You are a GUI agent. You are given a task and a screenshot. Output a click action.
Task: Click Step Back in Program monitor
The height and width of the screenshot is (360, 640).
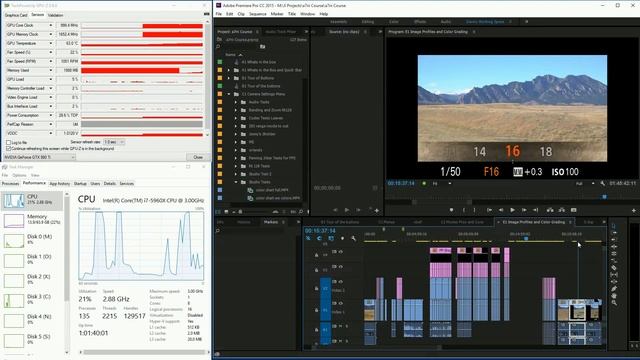(501, 210)
